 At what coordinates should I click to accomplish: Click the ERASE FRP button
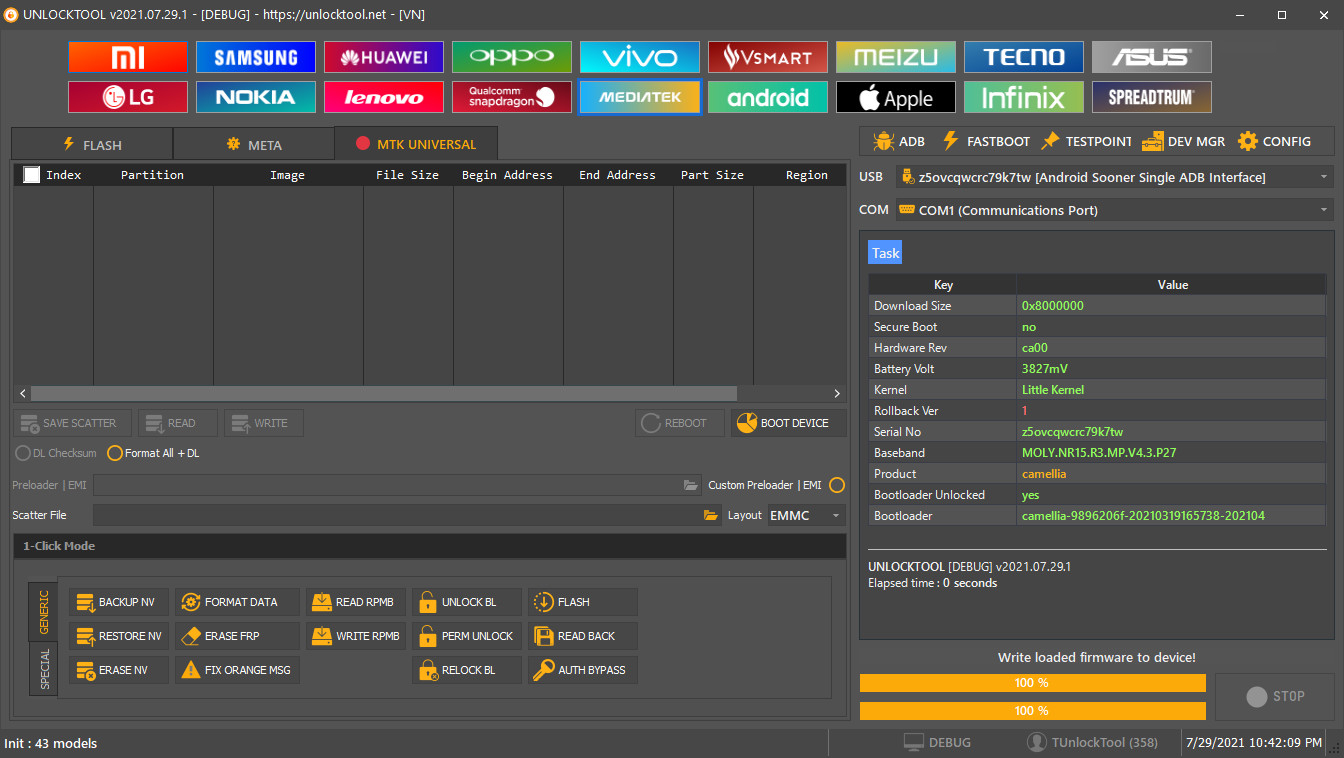click(x=237, y=636)
